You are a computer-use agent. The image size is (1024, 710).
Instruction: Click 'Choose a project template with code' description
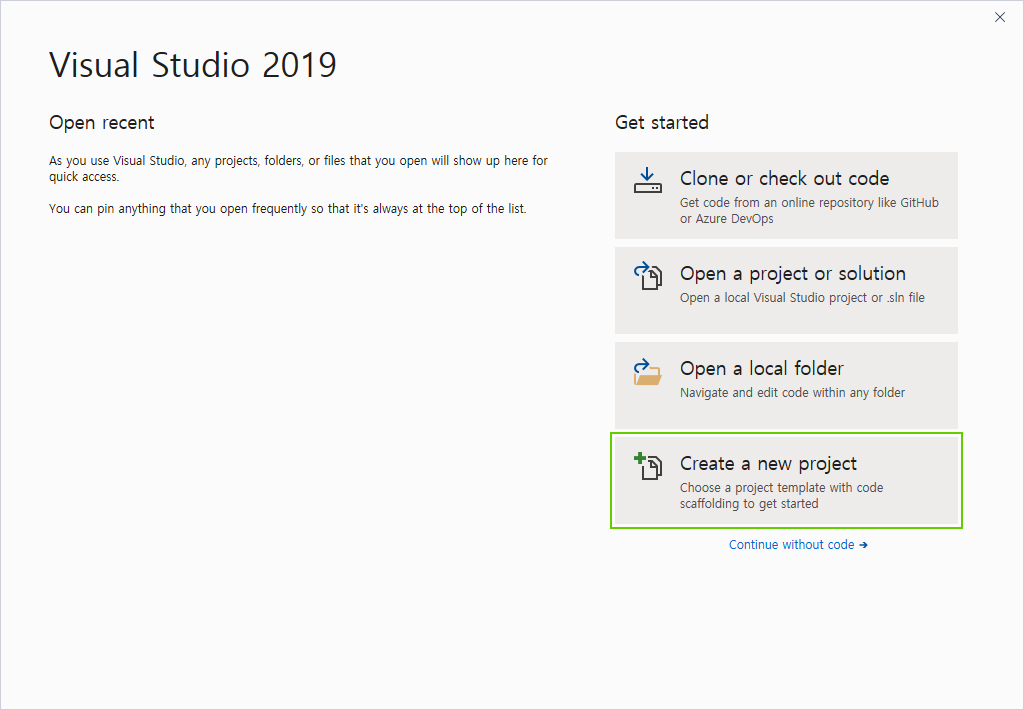781,496
